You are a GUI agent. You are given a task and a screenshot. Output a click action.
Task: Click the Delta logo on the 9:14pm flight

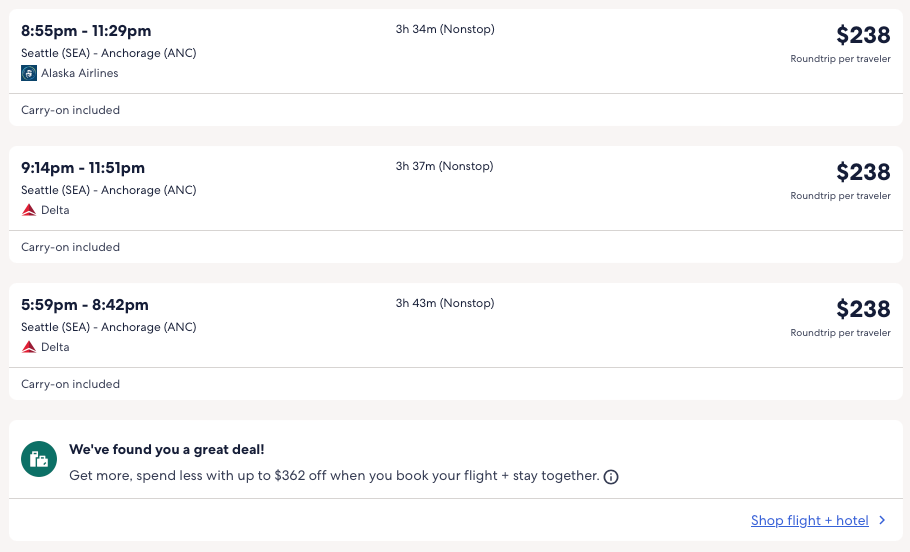point(29,210)
